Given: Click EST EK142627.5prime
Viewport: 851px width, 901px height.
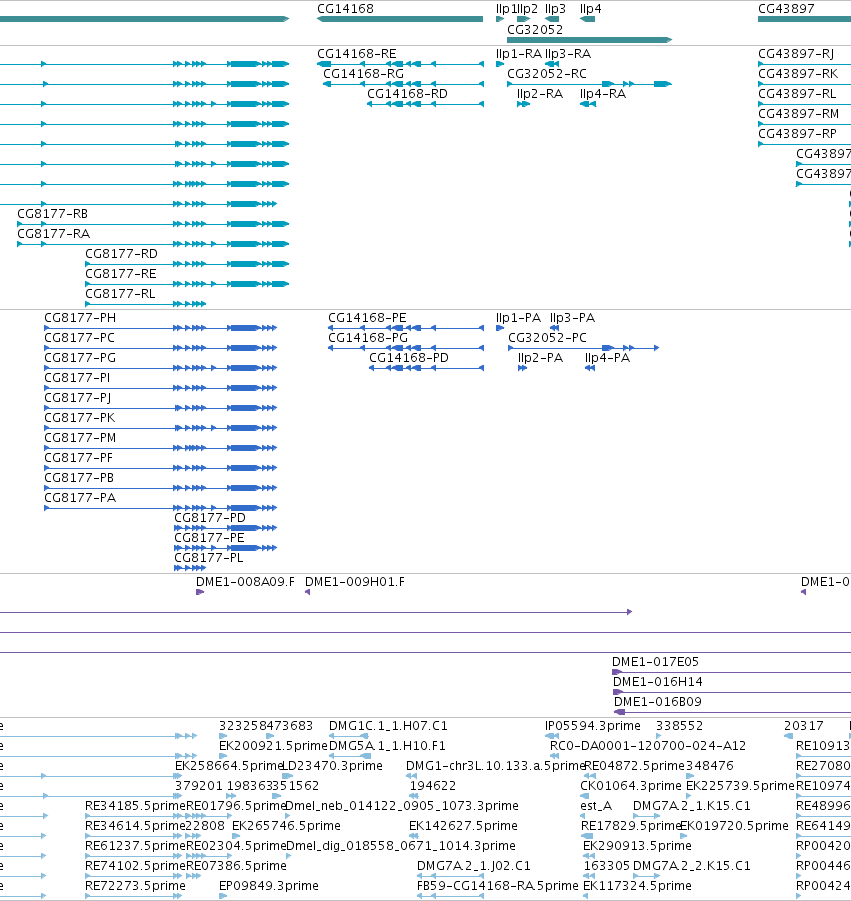Looking at the screenshot, I should [463, 826].
